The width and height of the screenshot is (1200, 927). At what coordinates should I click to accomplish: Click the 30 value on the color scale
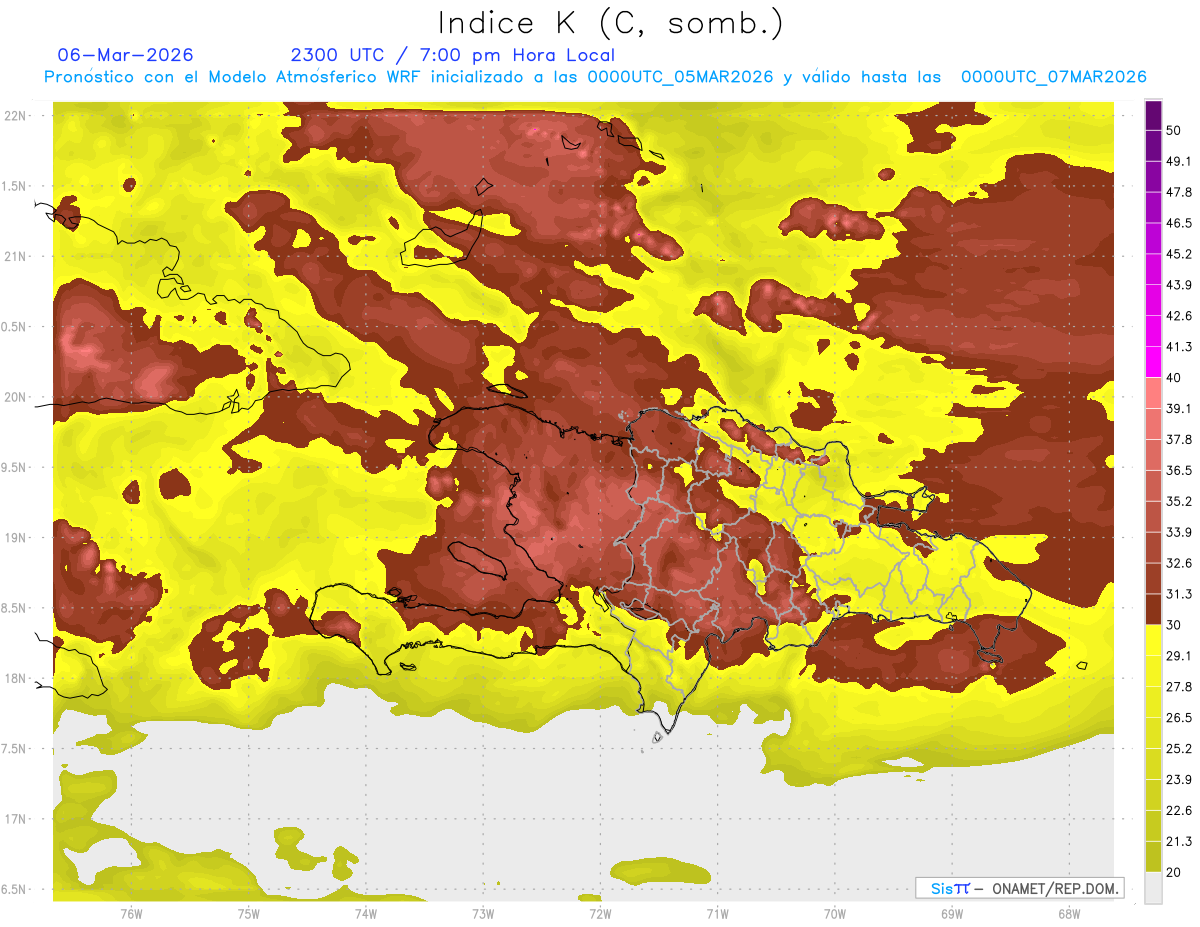(1175, 625)
